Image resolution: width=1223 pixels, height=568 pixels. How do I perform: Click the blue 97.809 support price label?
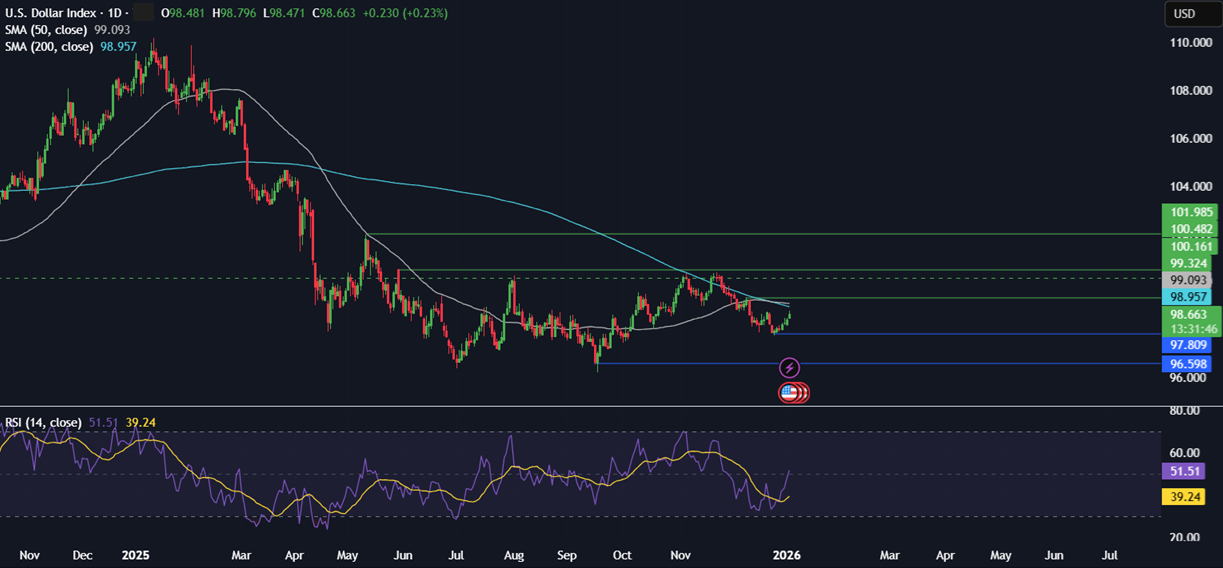(x=1186, y=345)
